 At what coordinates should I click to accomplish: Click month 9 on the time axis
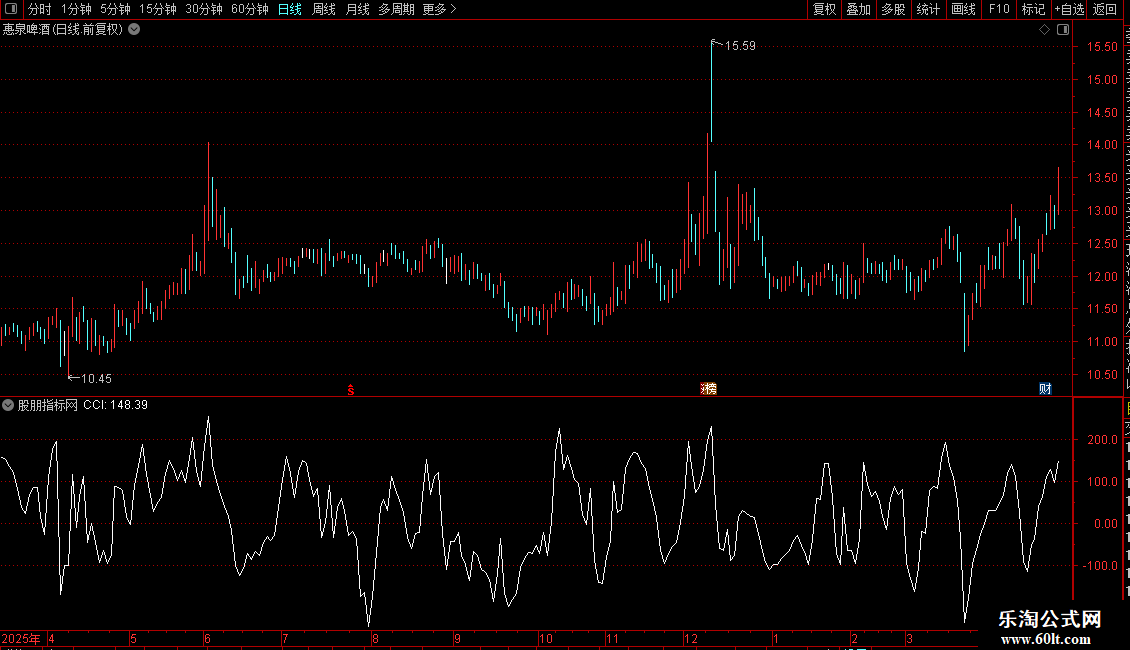(458, 638)
